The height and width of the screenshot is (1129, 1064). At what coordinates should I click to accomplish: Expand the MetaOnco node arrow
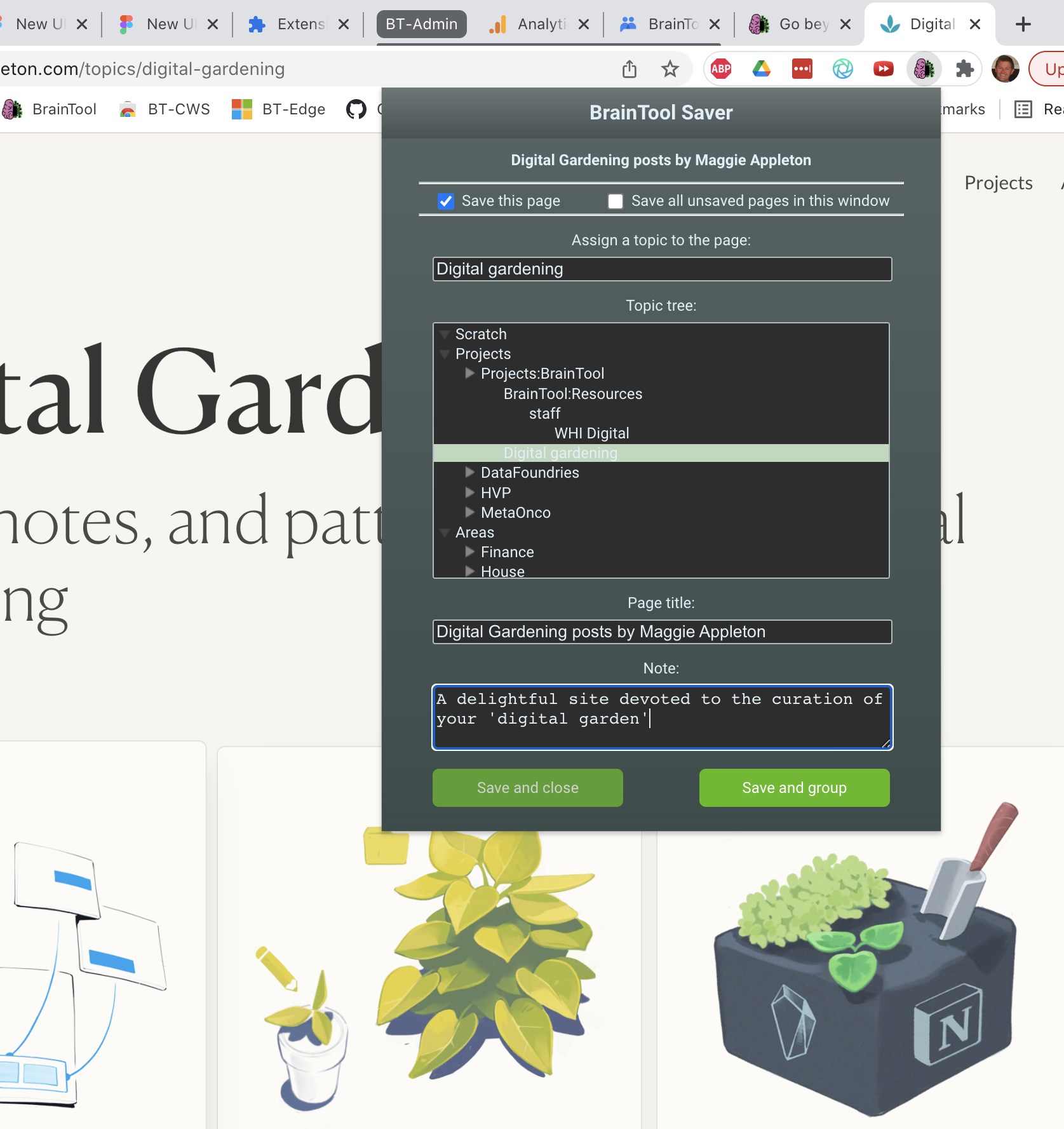click(x=470, y=512)
